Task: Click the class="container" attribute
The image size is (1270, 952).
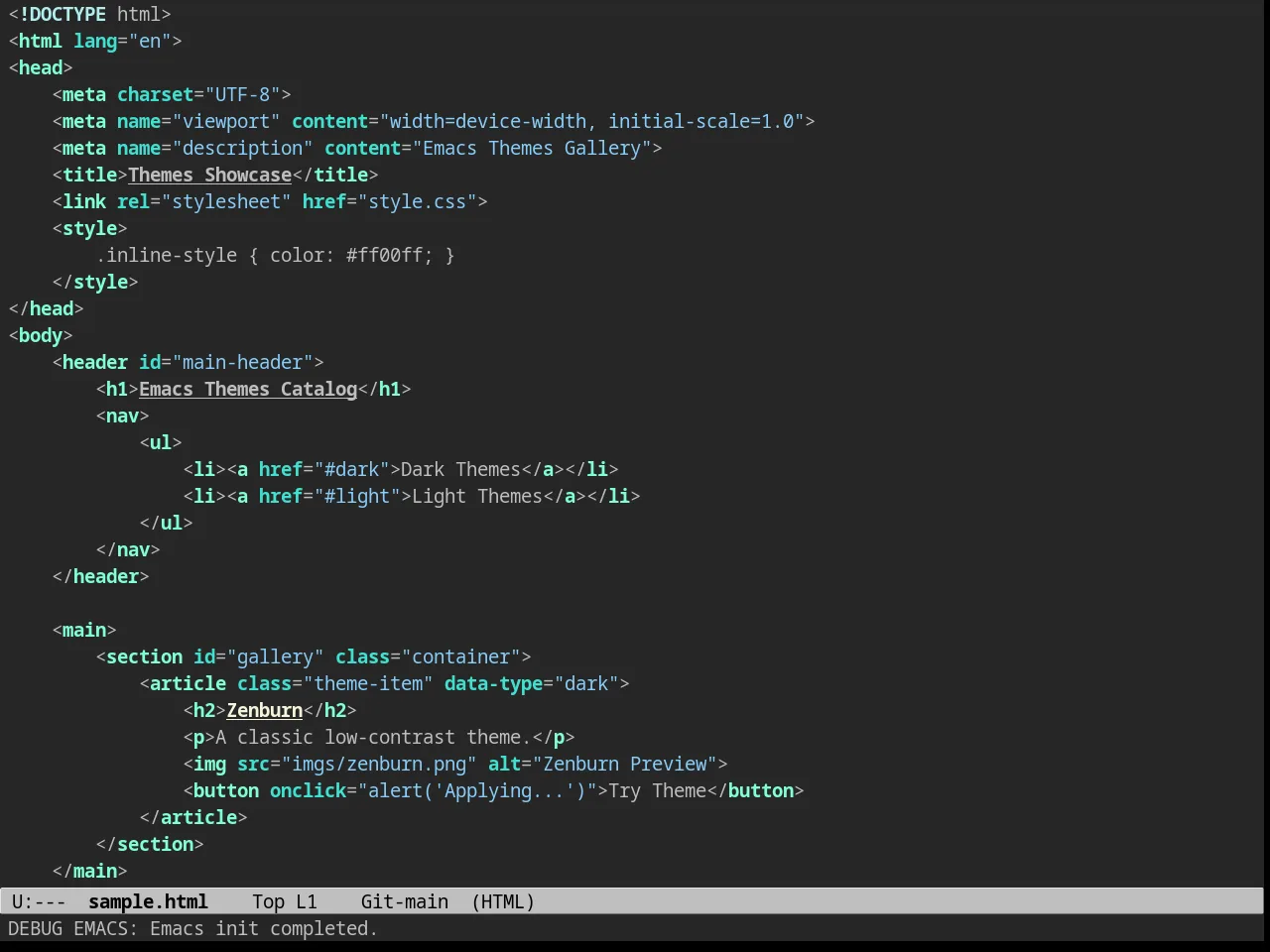Action: coord(428,656)
